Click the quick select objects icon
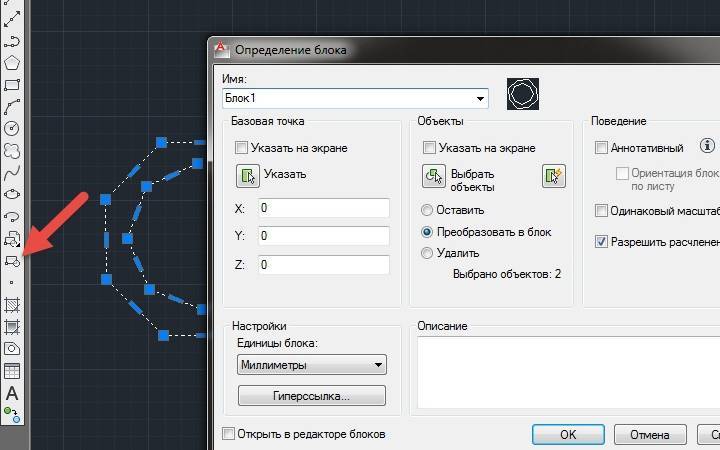720x450 pixels. click(553, 176)
